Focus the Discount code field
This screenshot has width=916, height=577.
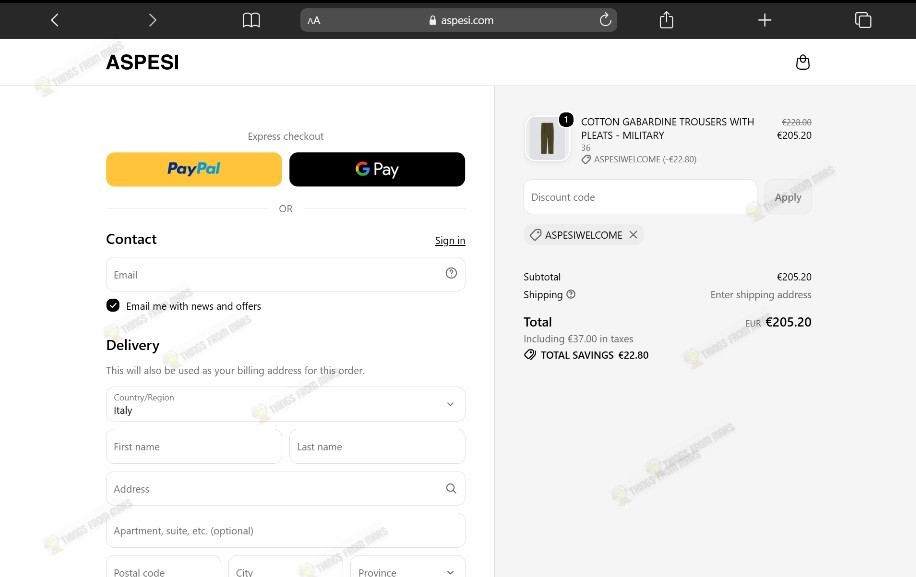(x=640, y=197)
